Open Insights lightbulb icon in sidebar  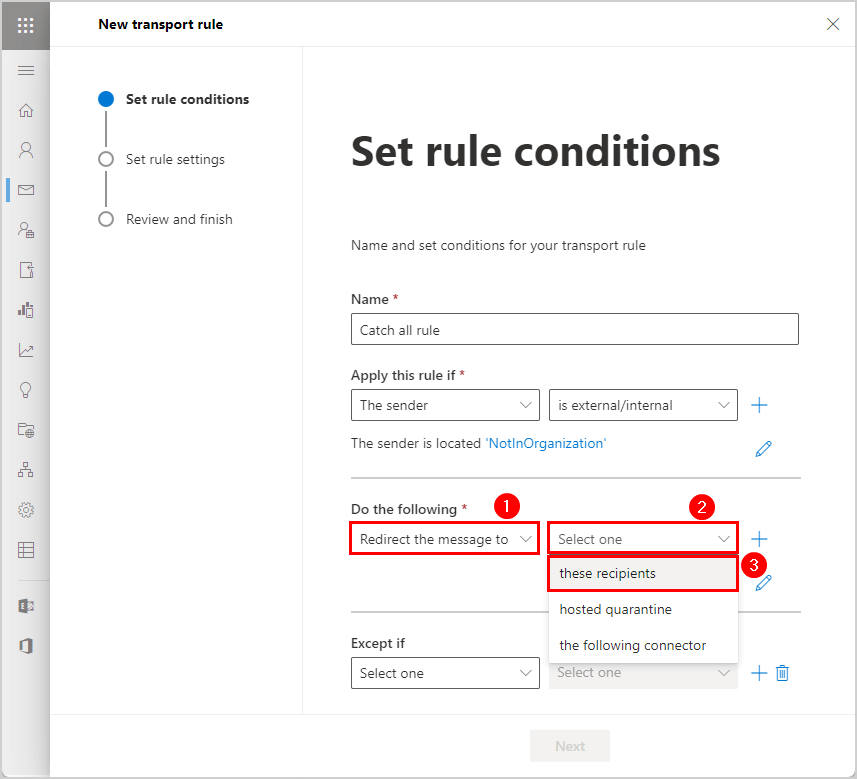click(26, 390)
